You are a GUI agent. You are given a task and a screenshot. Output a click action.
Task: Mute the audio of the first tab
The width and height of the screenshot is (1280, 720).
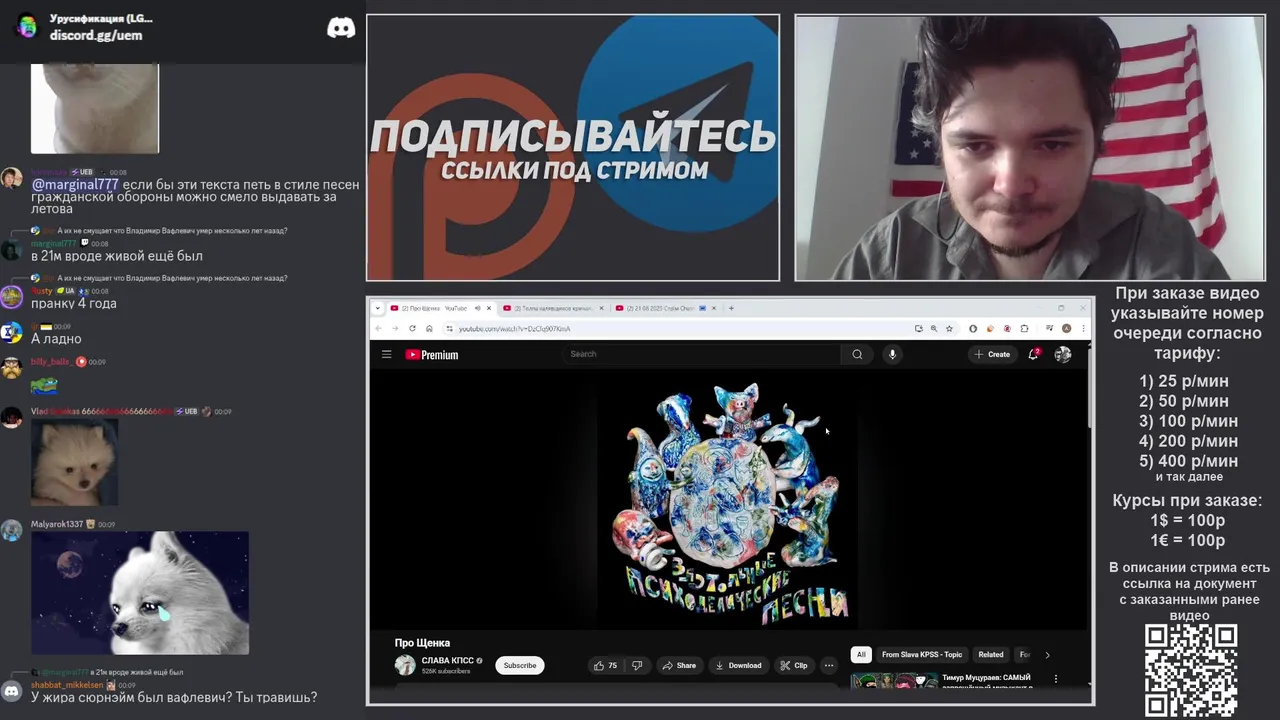pos(477,308)
